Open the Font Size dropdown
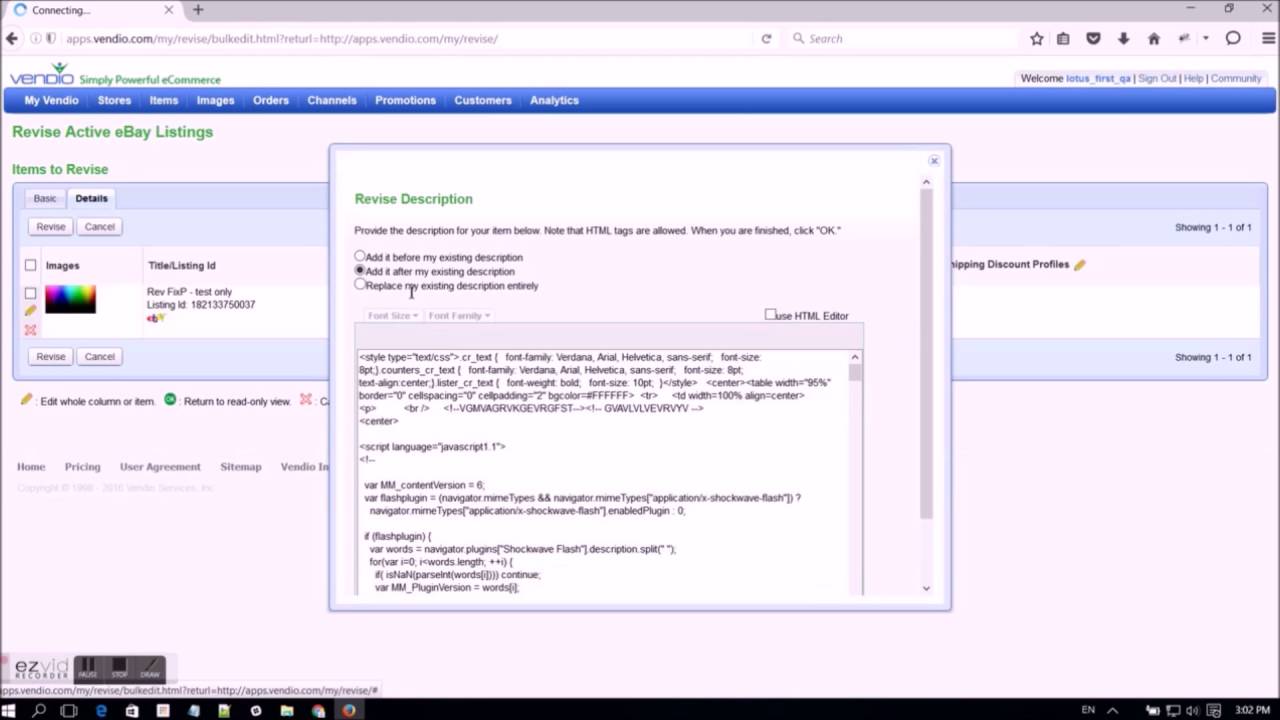Image resolution: width=1280 pixels, height=720 pixels. coord(392,315)
